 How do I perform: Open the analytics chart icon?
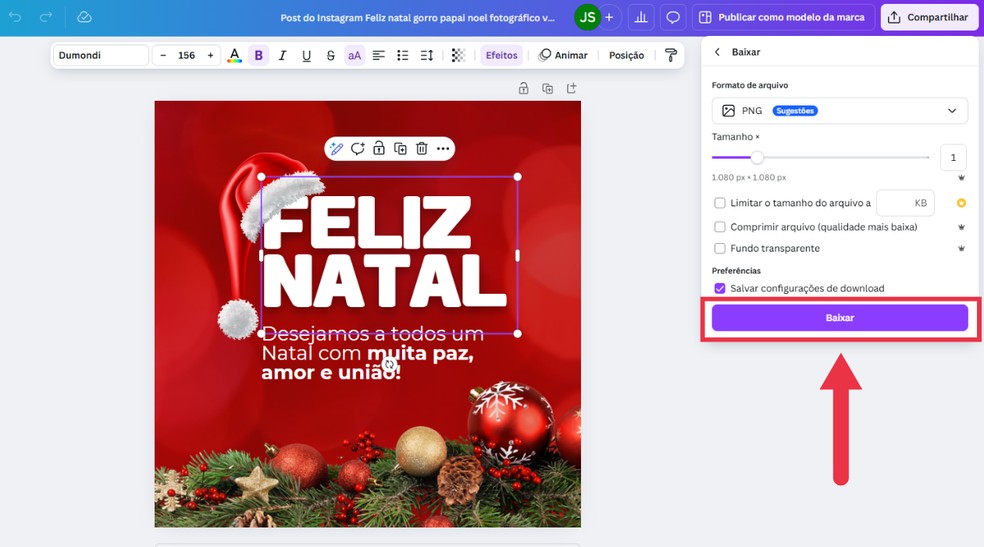point(640,17)
